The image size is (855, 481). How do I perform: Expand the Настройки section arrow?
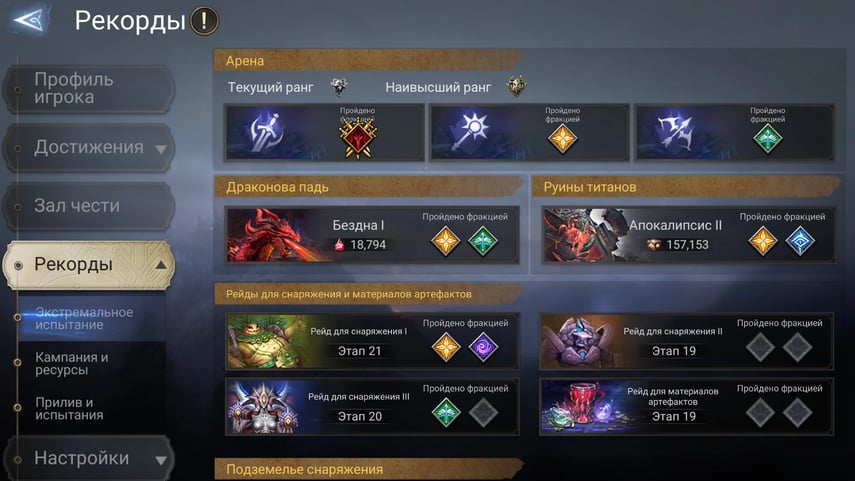pyautogui.click(x=161, y=460)
